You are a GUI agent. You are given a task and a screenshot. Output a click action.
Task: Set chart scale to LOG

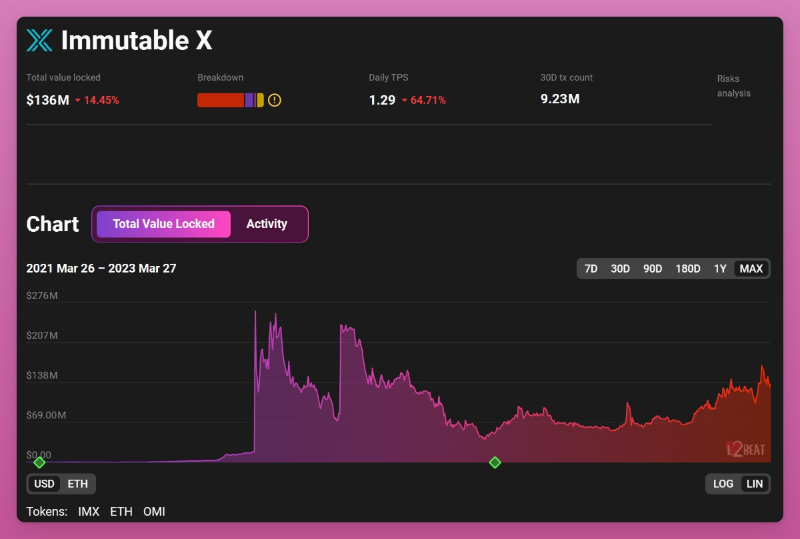[x=723, y=484]
